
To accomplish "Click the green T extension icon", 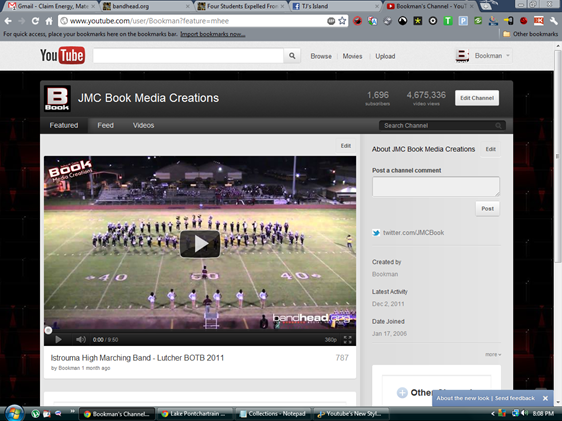I will (448, 21).
